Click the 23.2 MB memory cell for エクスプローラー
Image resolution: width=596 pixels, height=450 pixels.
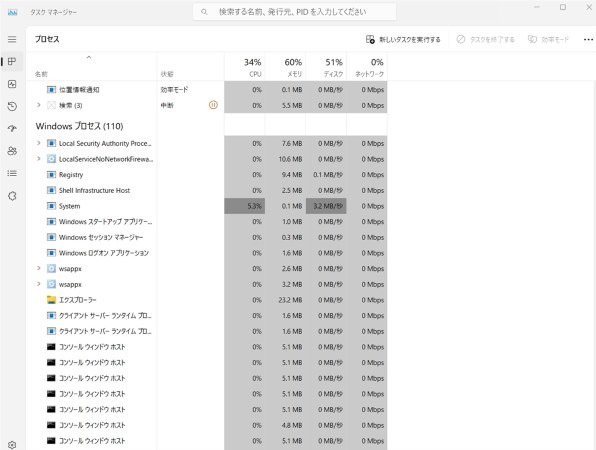[x=285, y=300]
